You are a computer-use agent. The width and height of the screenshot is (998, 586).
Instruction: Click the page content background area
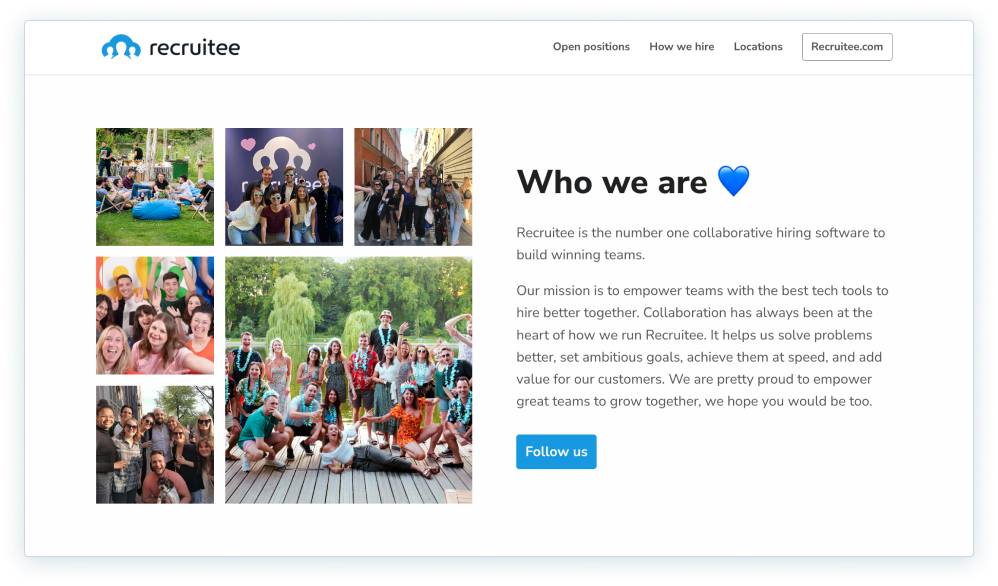[x=500, y=530]
